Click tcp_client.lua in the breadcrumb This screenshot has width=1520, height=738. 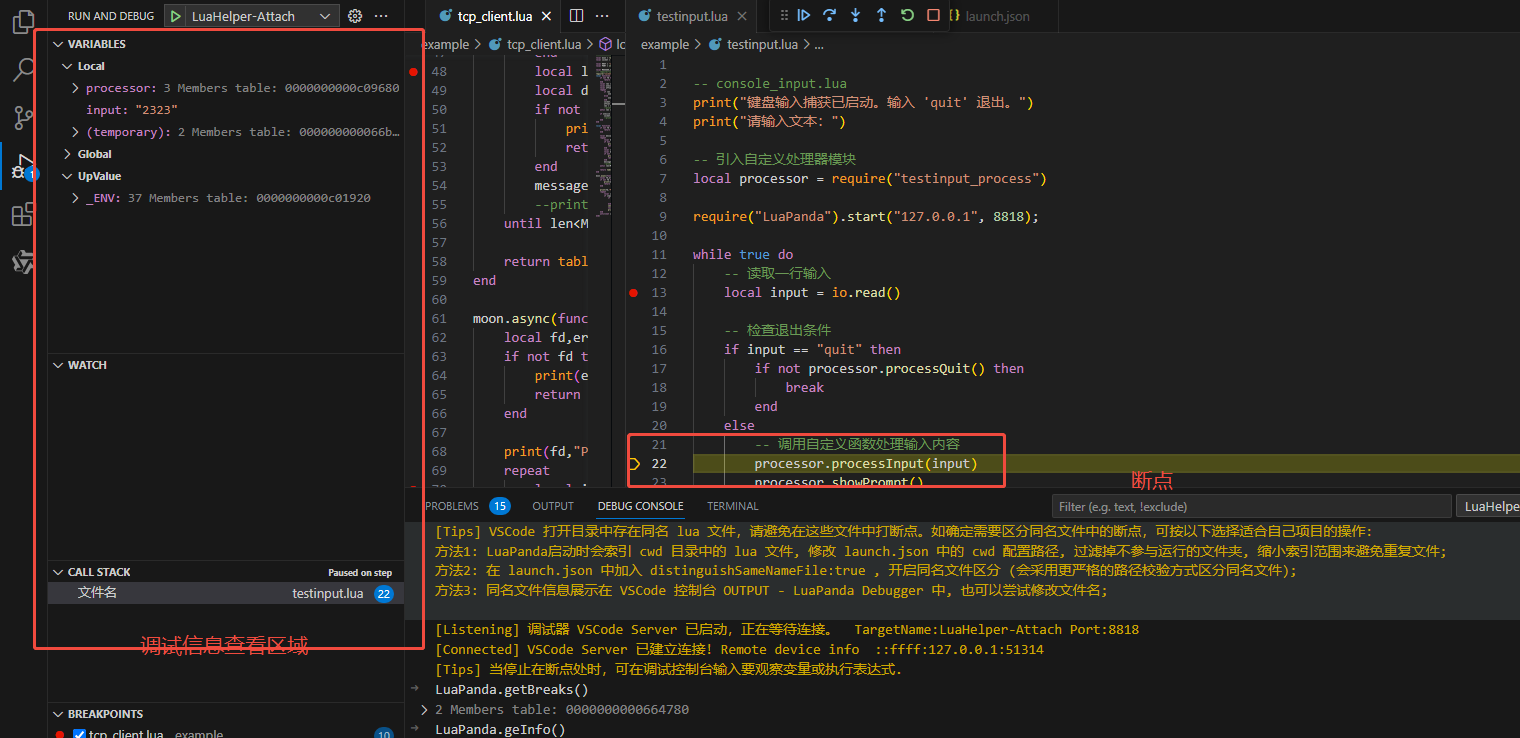(544, 44)
